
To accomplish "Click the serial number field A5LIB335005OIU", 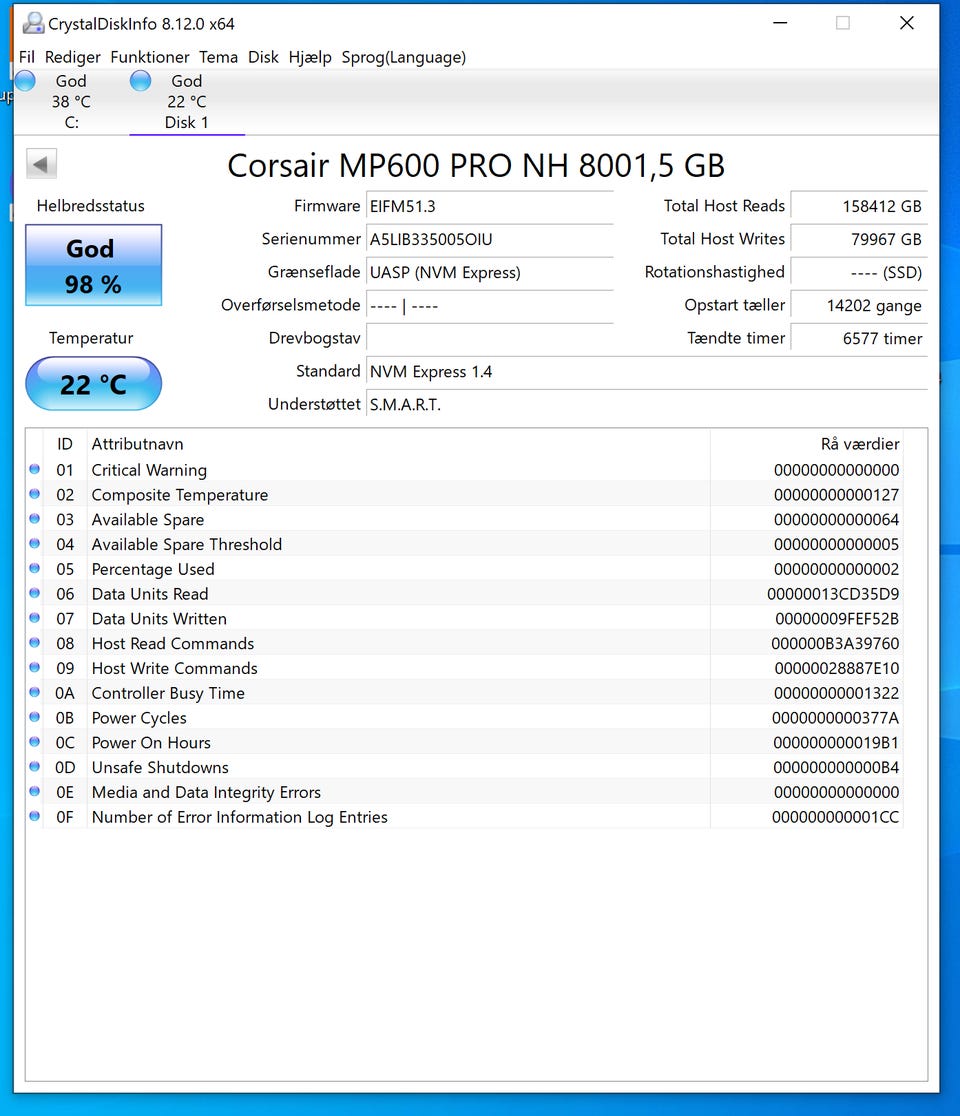I will click(490, 239).
